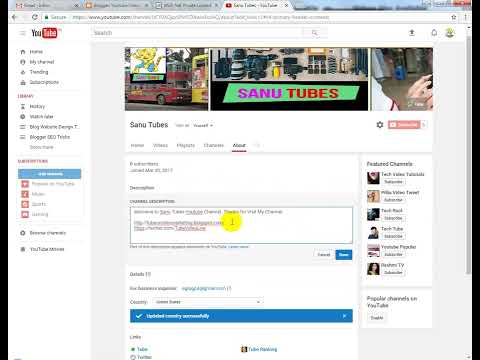Click the channel search icon beside About
Image resolution: width=480 pixels, height=360 pixels.
pyautogui.click(x=257, y=145)
